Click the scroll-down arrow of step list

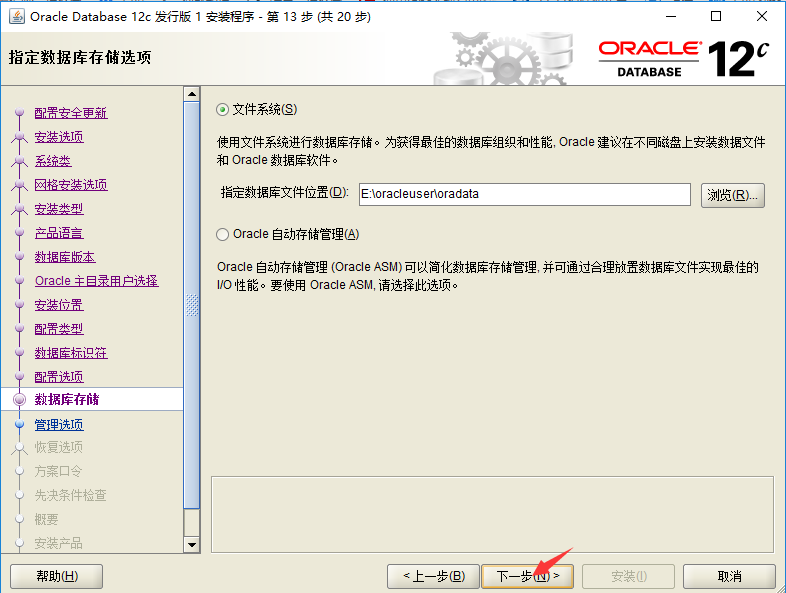coord(191,544)
